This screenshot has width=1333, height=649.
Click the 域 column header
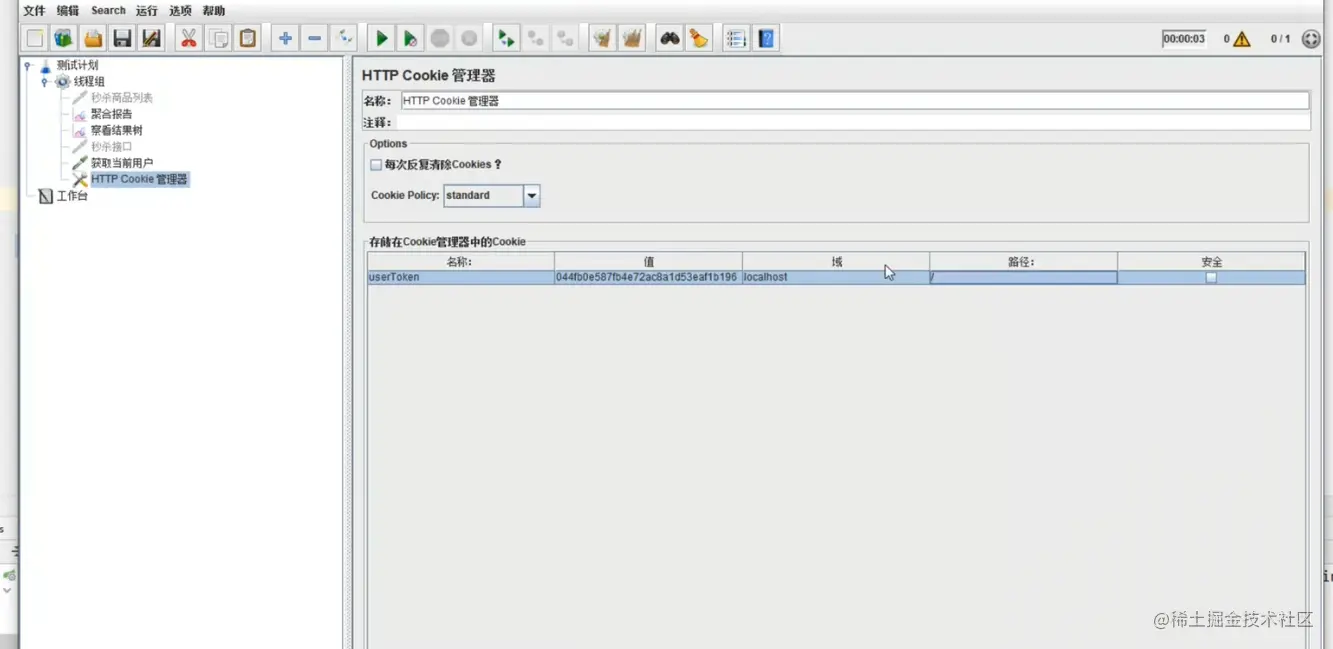coord(836,262)
